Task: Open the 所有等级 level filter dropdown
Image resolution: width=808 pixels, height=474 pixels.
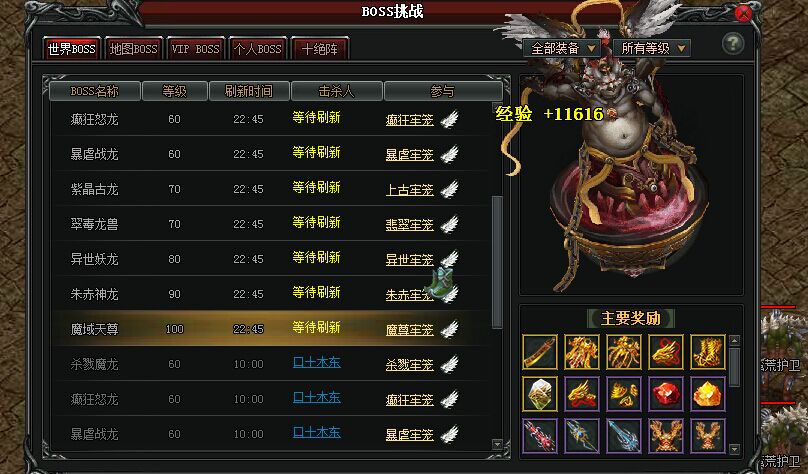Action: (651, 48)
